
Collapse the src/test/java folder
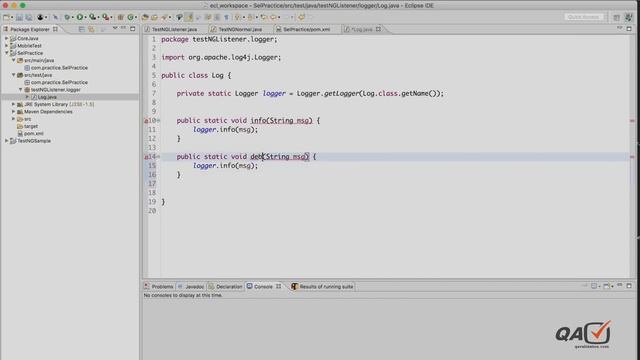(13, 75)
